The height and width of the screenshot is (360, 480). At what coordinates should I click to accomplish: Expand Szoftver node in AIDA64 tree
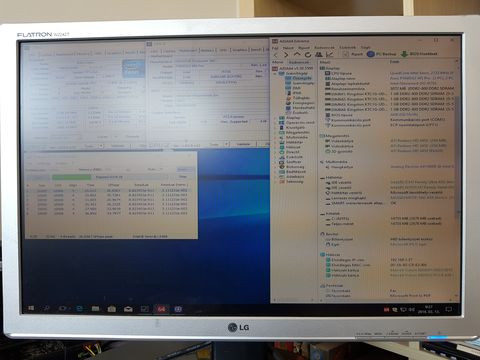(275, 162)
